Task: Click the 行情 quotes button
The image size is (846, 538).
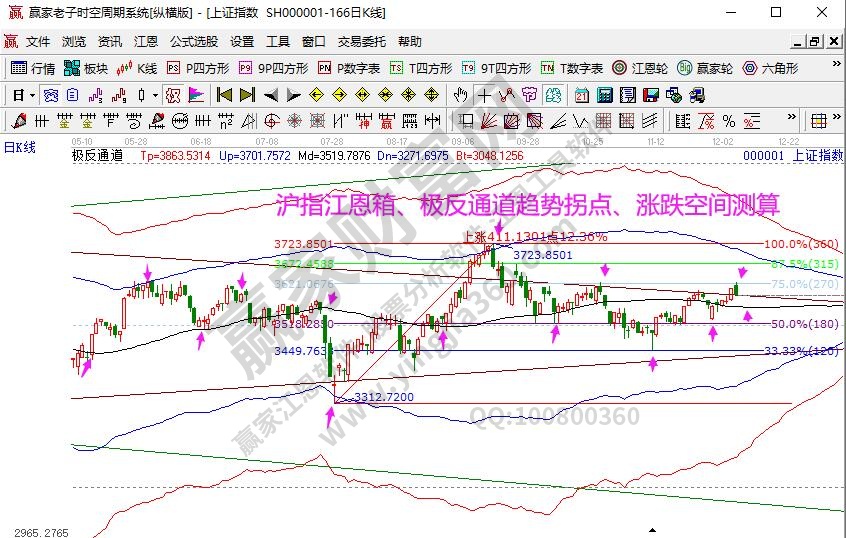Action: click(33, 68)
